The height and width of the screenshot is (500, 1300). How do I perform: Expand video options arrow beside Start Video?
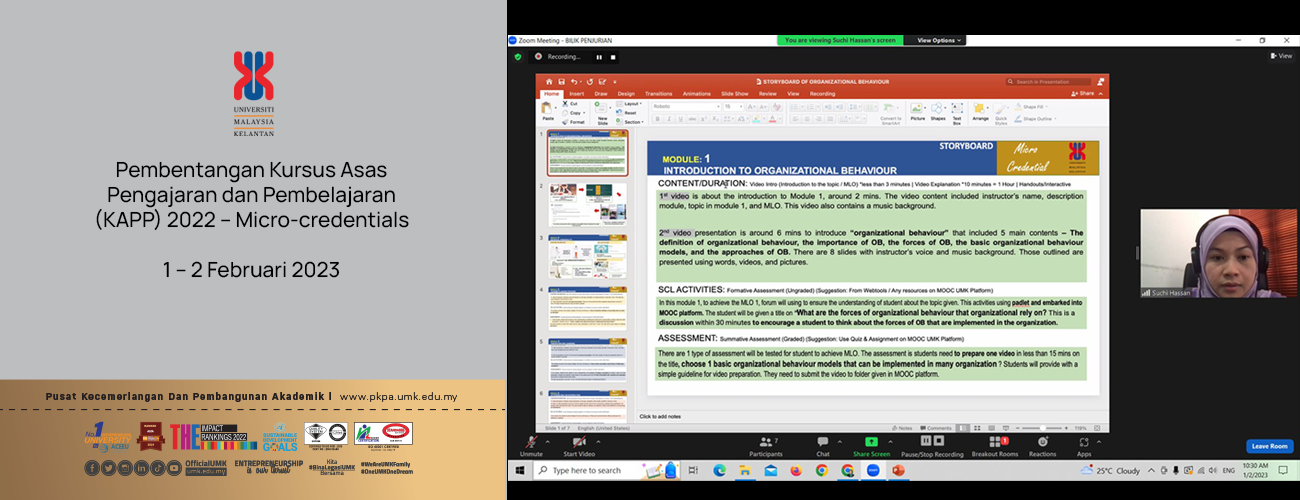[x=597, y=438]
